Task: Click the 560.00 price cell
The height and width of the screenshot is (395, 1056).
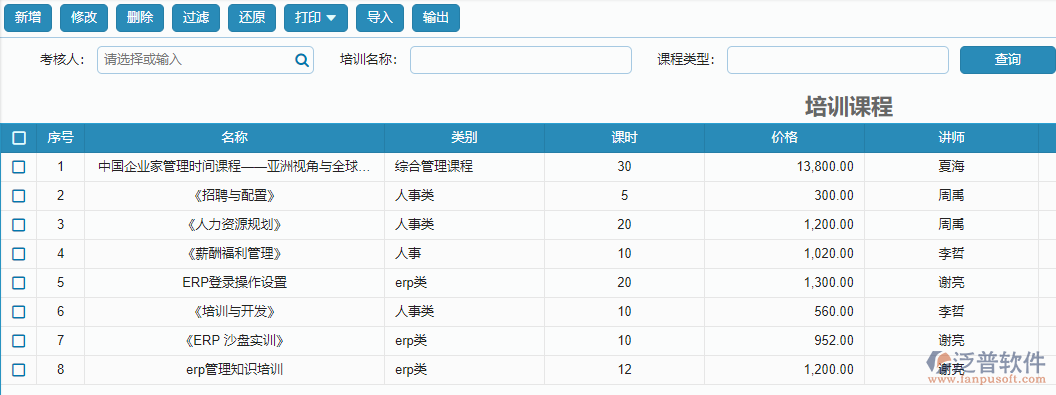Action: [x=785, y=312]
